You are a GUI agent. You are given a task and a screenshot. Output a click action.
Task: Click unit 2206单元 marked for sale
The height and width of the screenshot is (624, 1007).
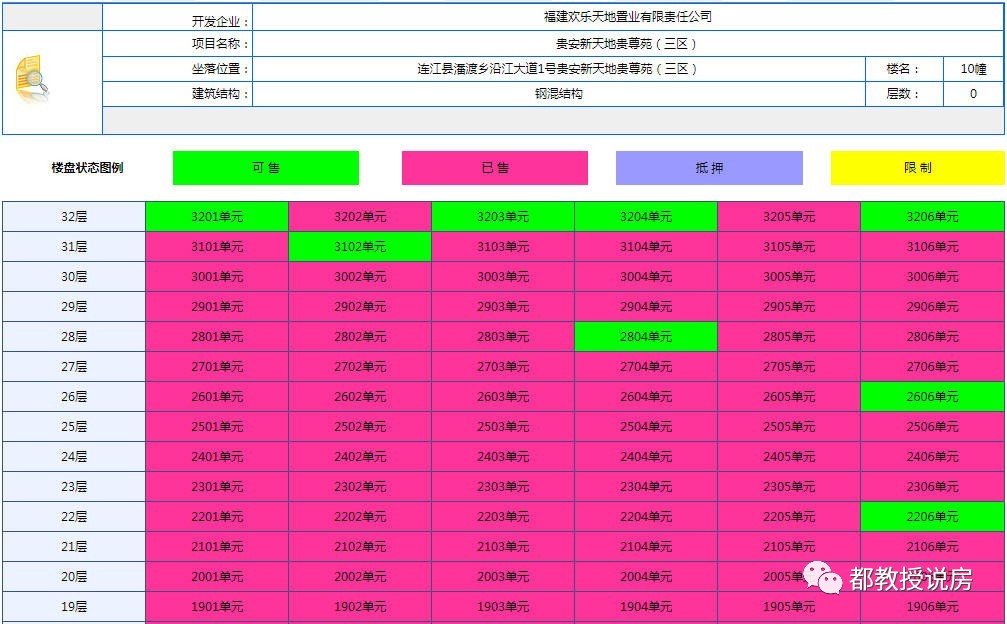[931, 516]
